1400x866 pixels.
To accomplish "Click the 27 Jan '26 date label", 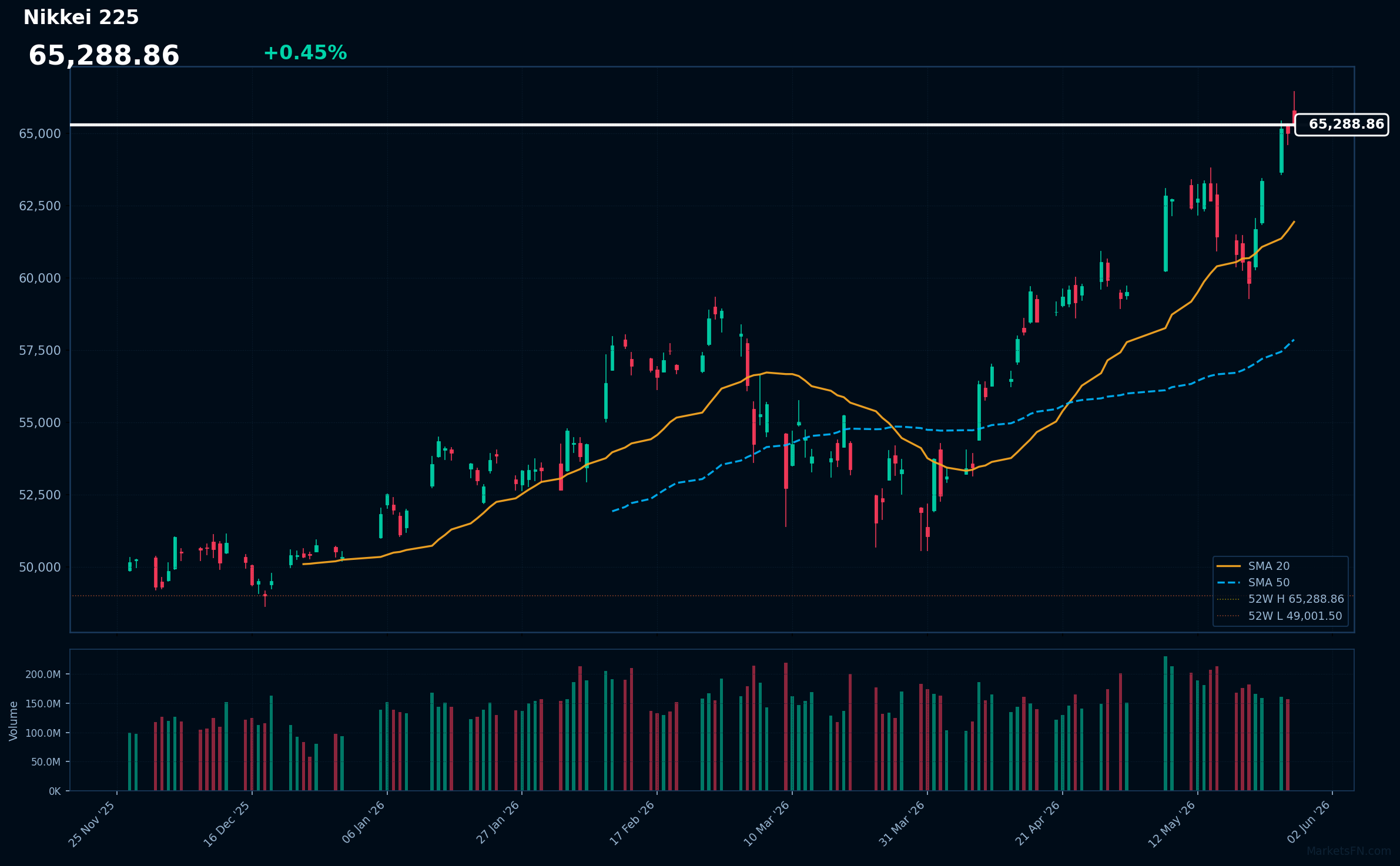I will coord(498,823).
